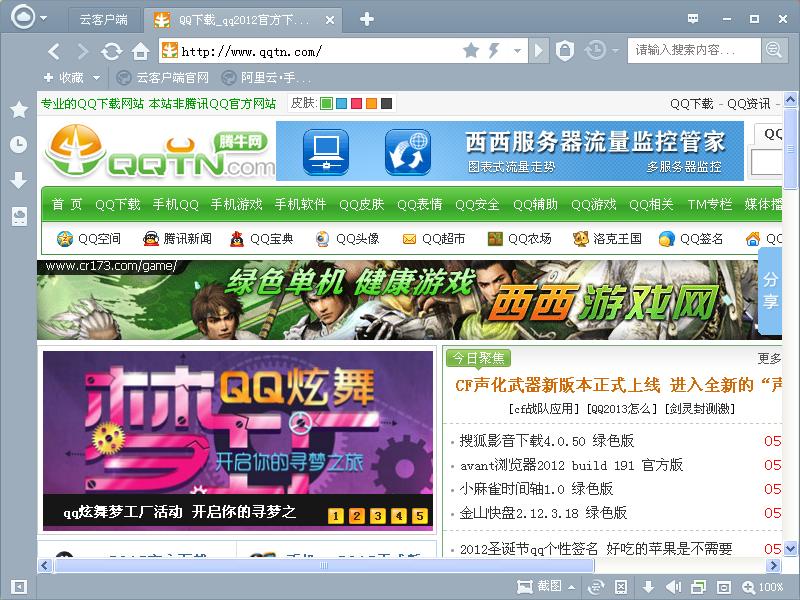The image size is (800, 600).
Task: Click the go arrow next to address bar
Action: tap(539, 51)
